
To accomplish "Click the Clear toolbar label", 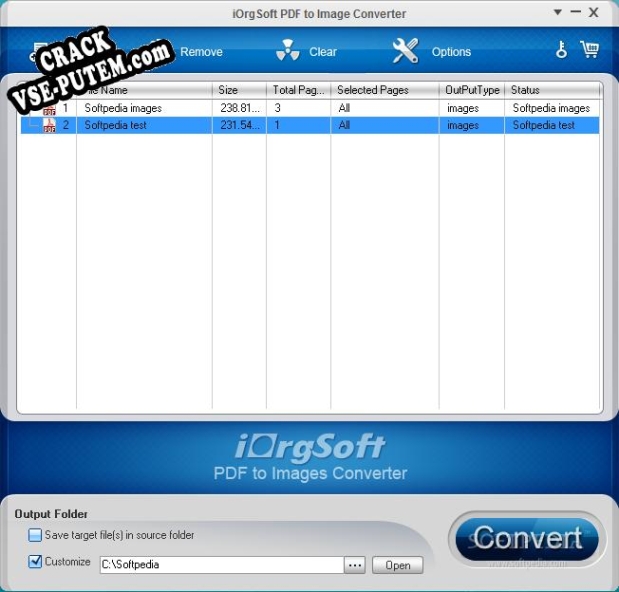I will point(323,52).
